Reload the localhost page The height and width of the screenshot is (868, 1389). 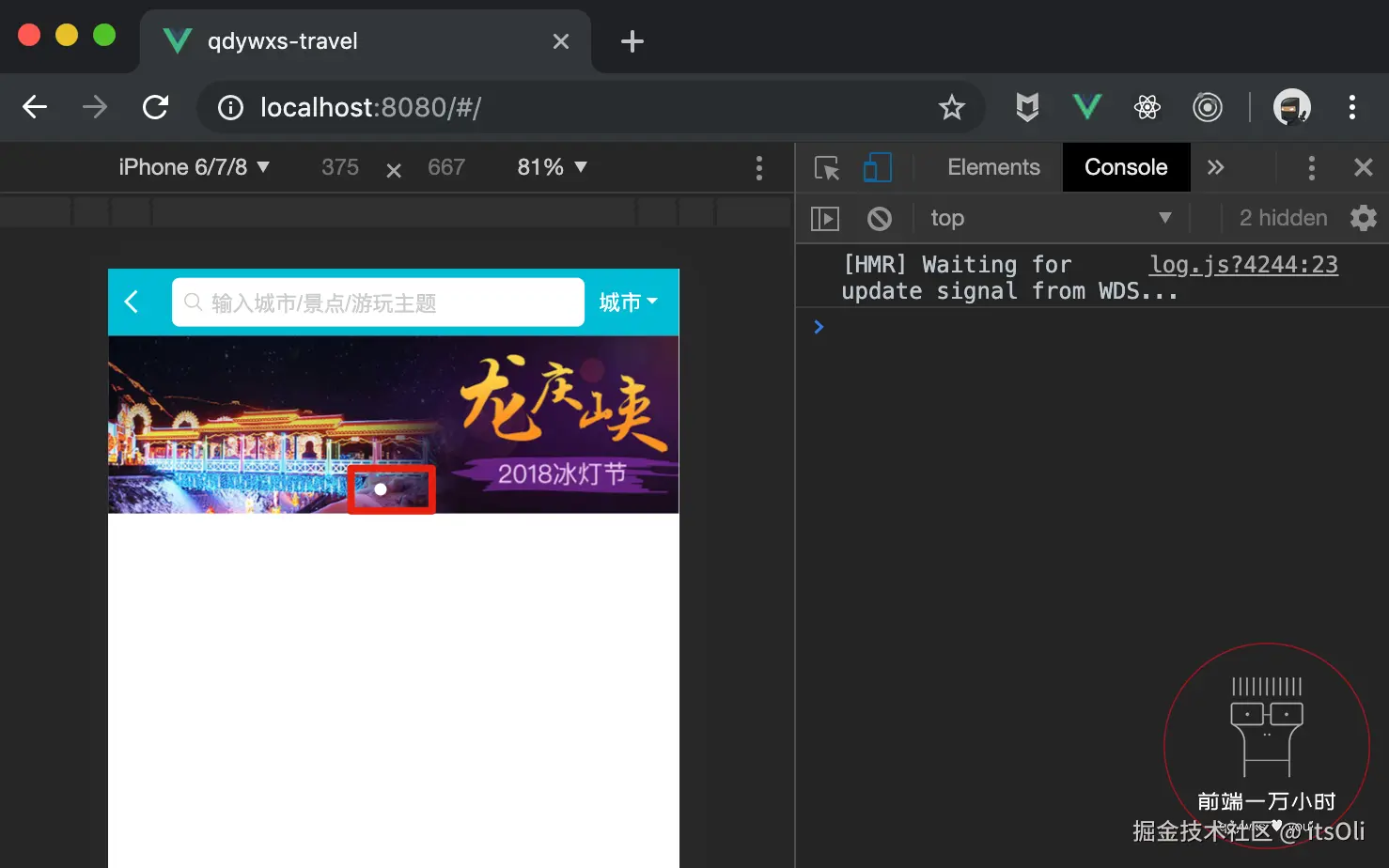[x=155, y=107]
